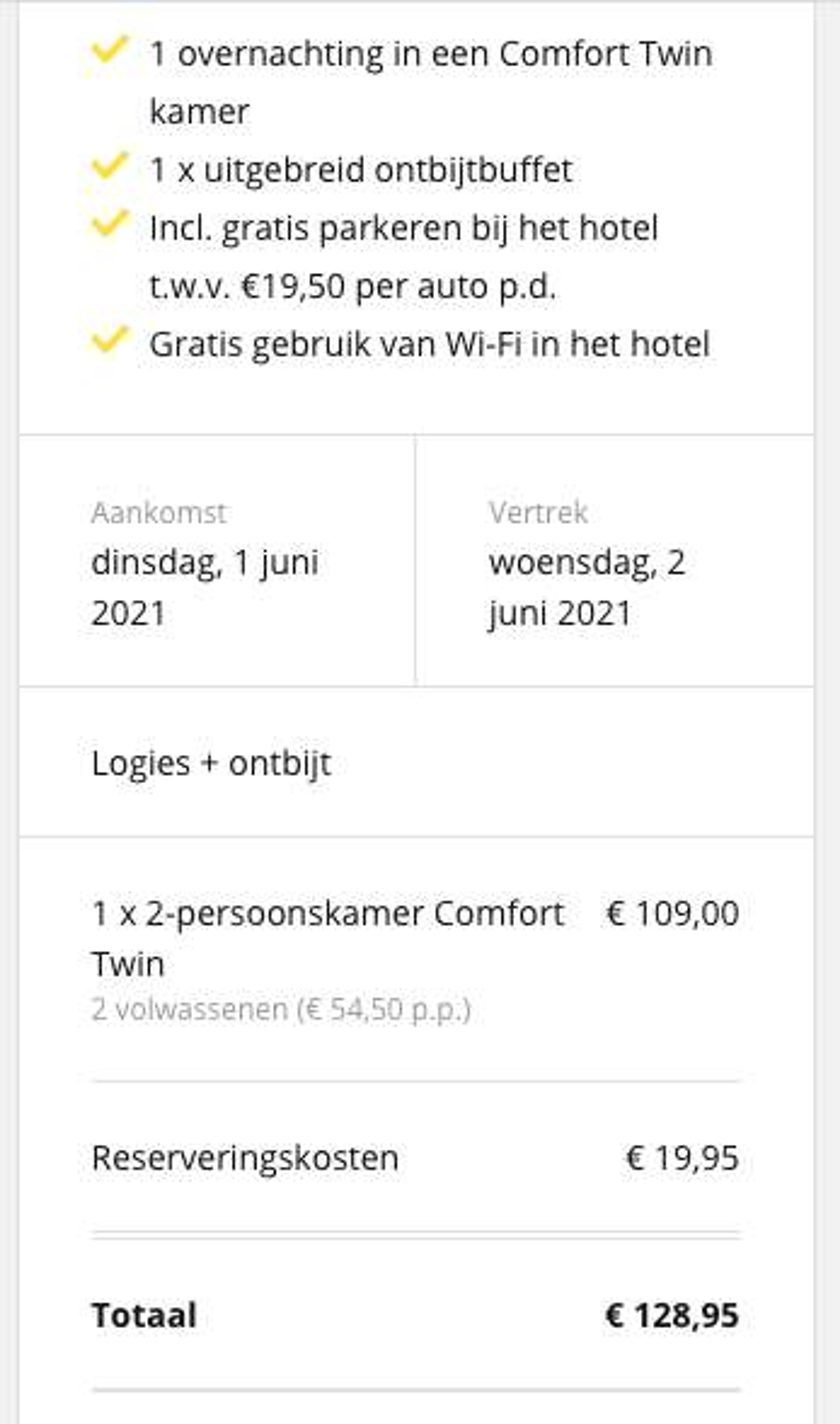
Task: Select the 2-persoonskamer Comfort Twin line item
Action: point(328,938)
